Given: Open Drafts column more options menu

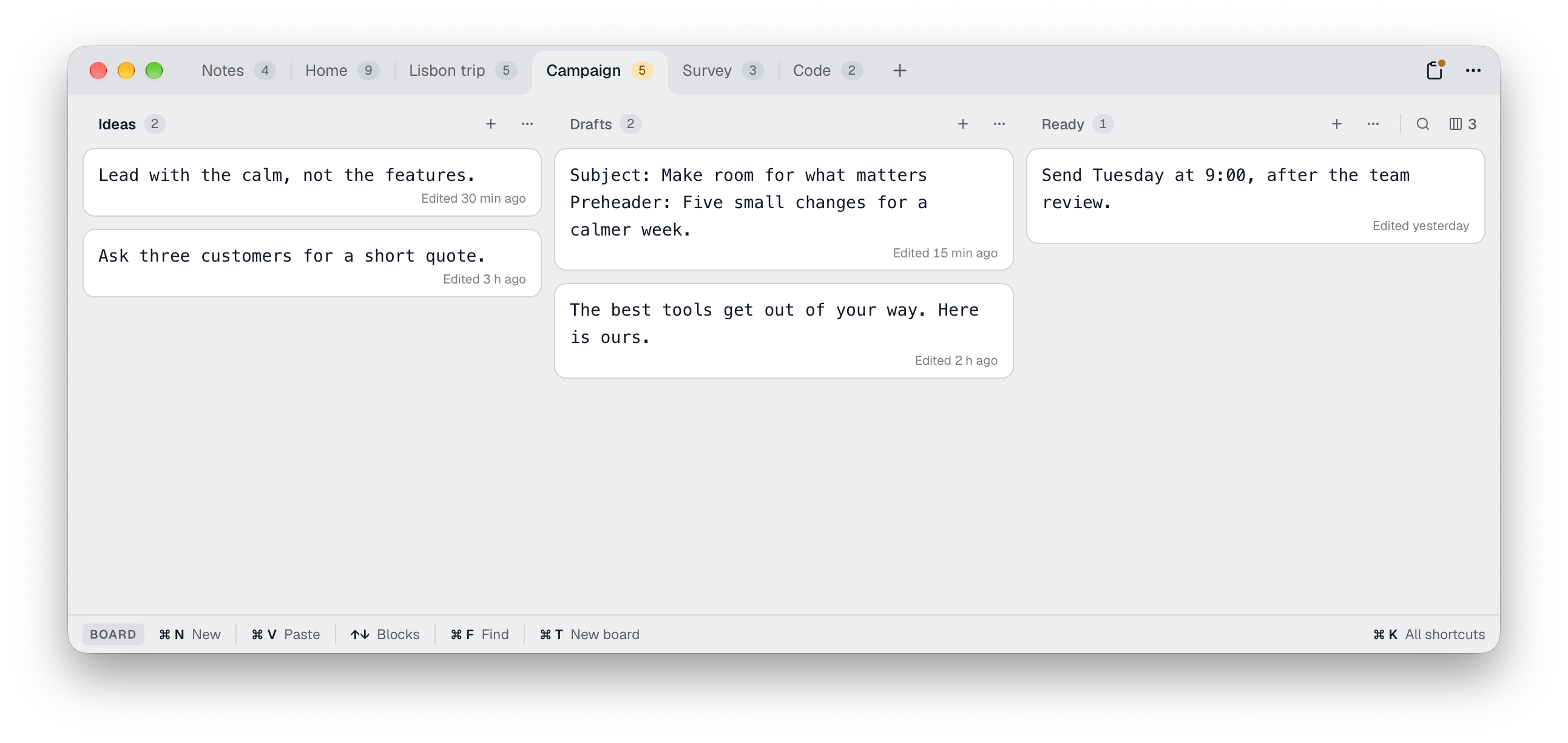Looking at the screenshot, I should pos(999,124).
